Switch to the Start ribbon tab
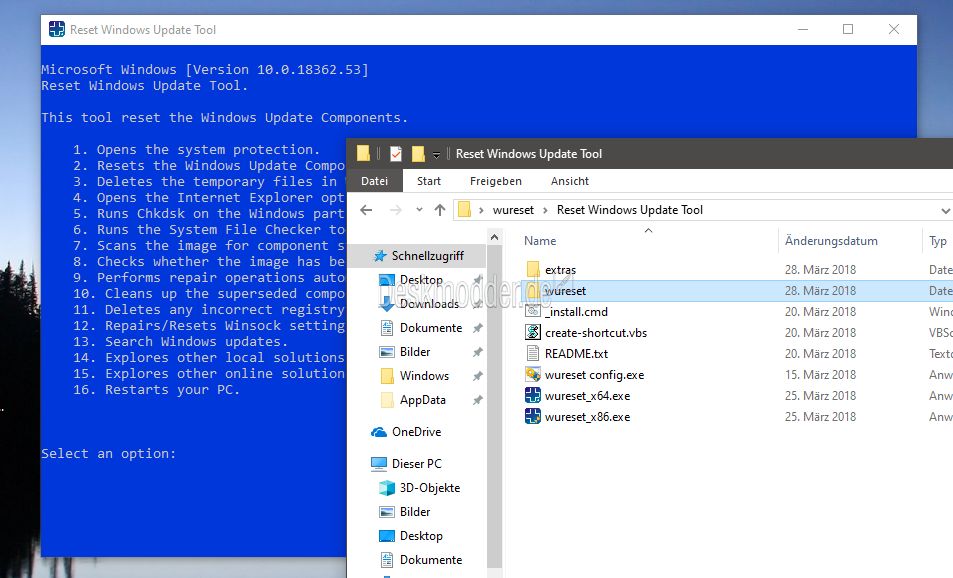Image resolution: width=953 pixels, height=578 pixels. 428,181
